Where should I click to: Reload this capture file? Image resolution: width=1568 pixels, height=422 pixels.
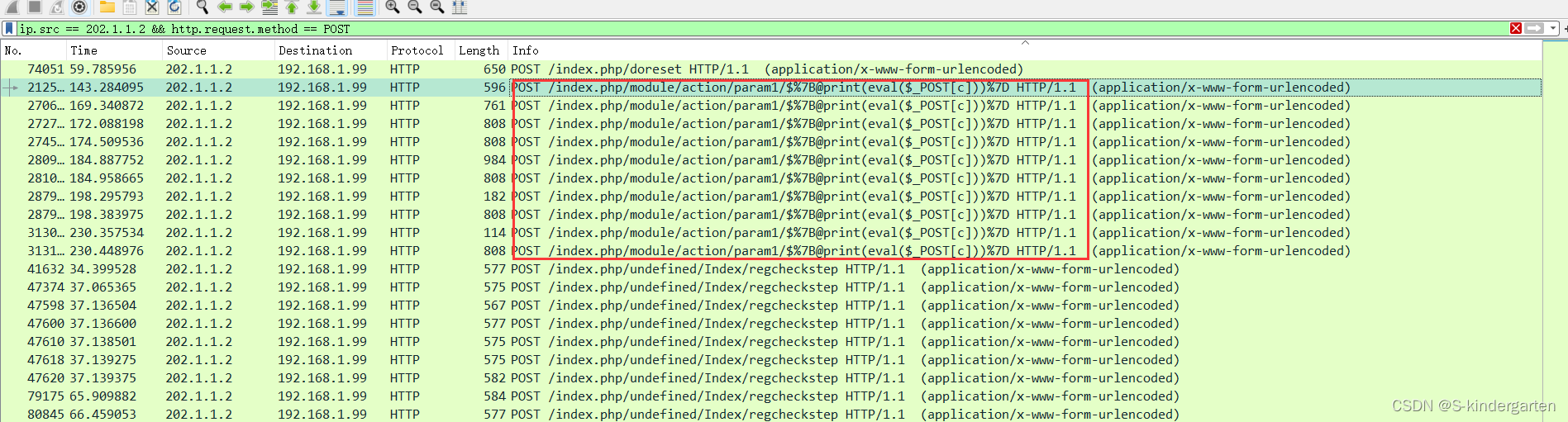[x=174, y=7]
